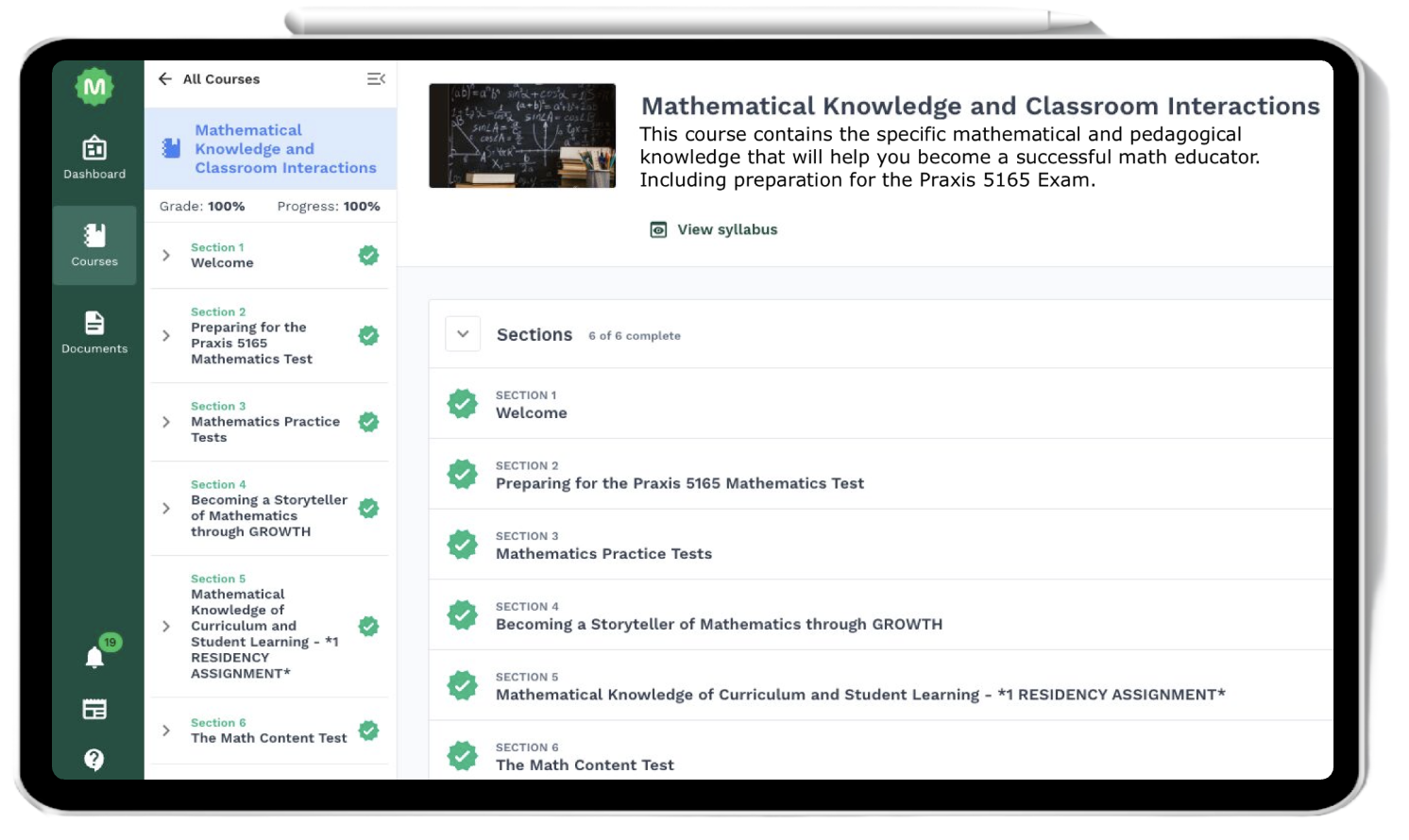The image size is (1409, 840).
Task: Click the Section 3 completion badge in main list
Action: (462, 545)
